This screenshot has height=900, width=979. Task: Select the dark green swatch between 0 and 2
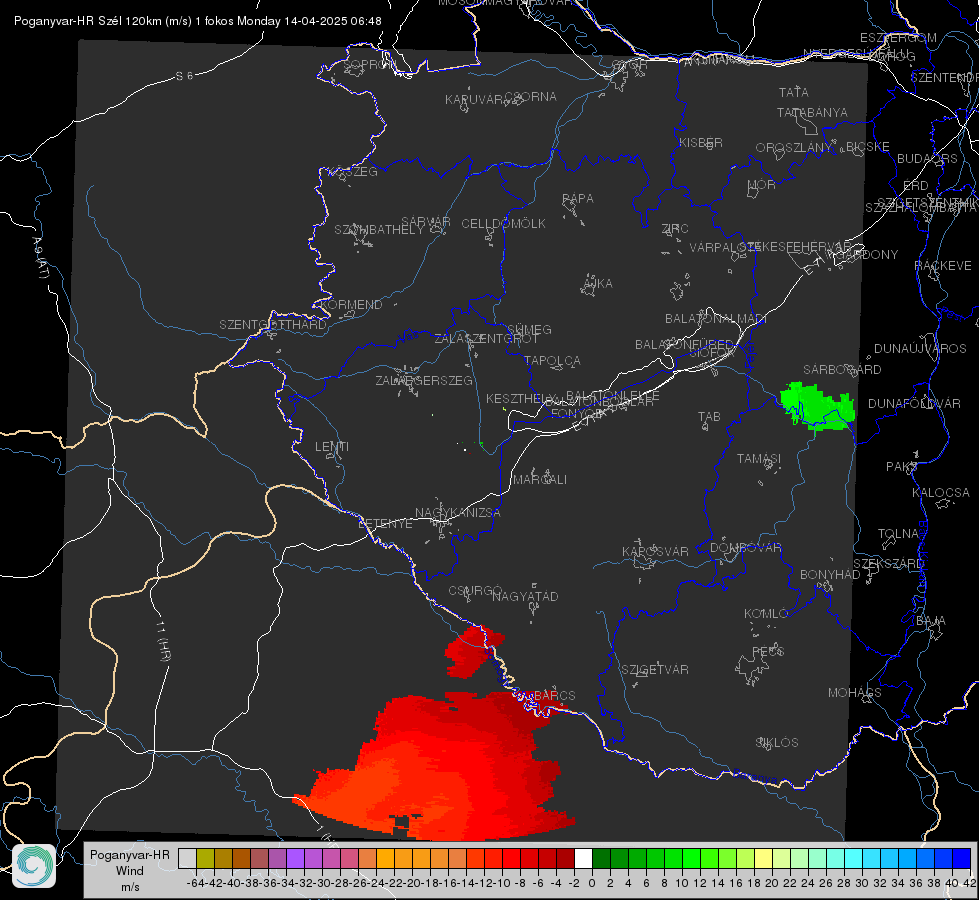point(601,859)
